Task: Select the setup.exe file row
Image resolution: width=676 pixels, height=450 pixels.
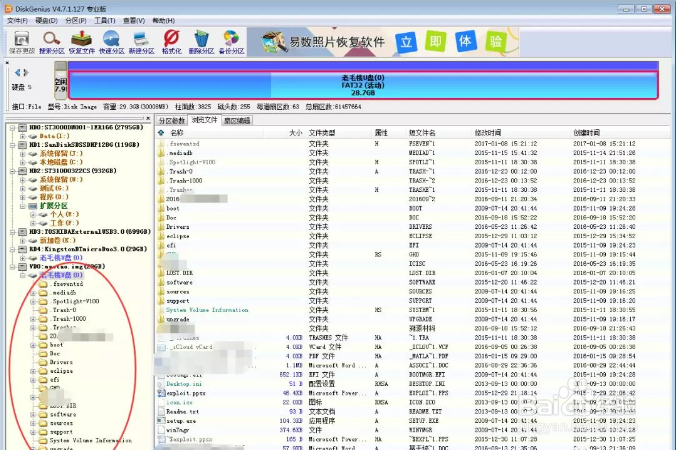Action: coord(414,421)
